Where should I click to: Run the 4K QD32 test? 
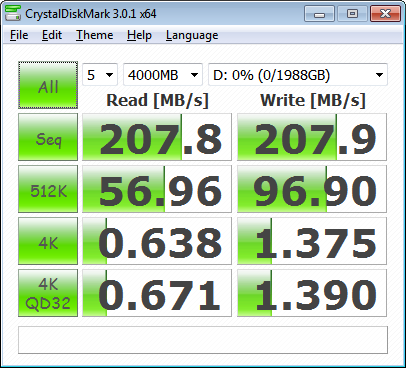pos(48,293)
